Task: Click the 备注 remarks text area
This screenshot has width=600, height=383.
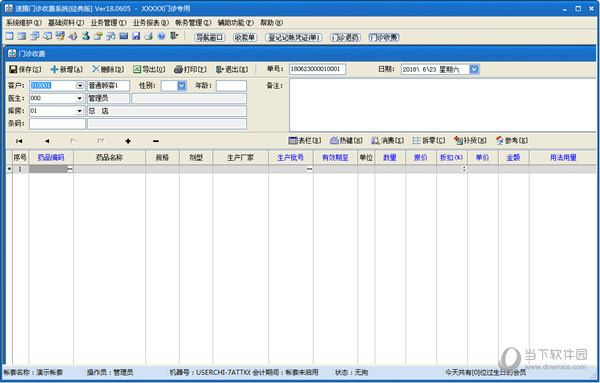Action: click(443, 105)
